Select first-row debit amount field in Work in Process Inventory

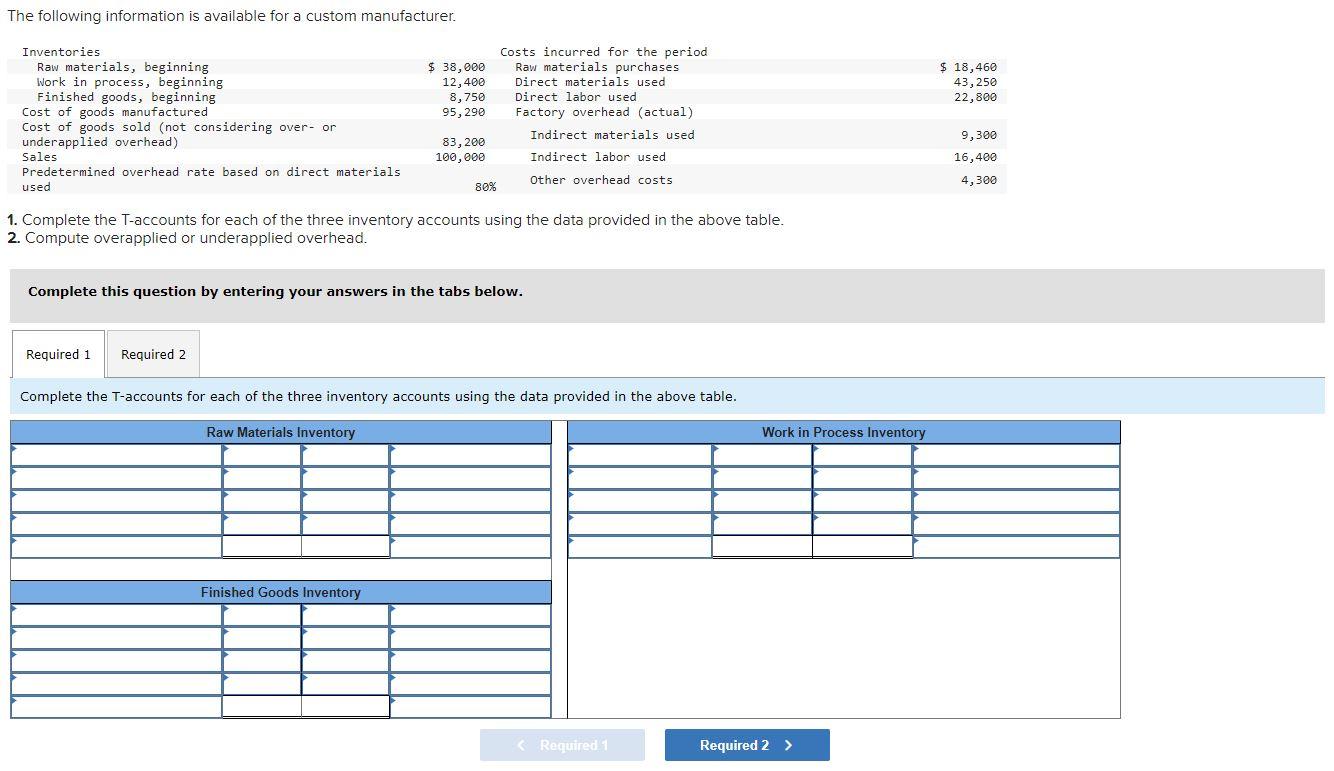tap(762, 455)
